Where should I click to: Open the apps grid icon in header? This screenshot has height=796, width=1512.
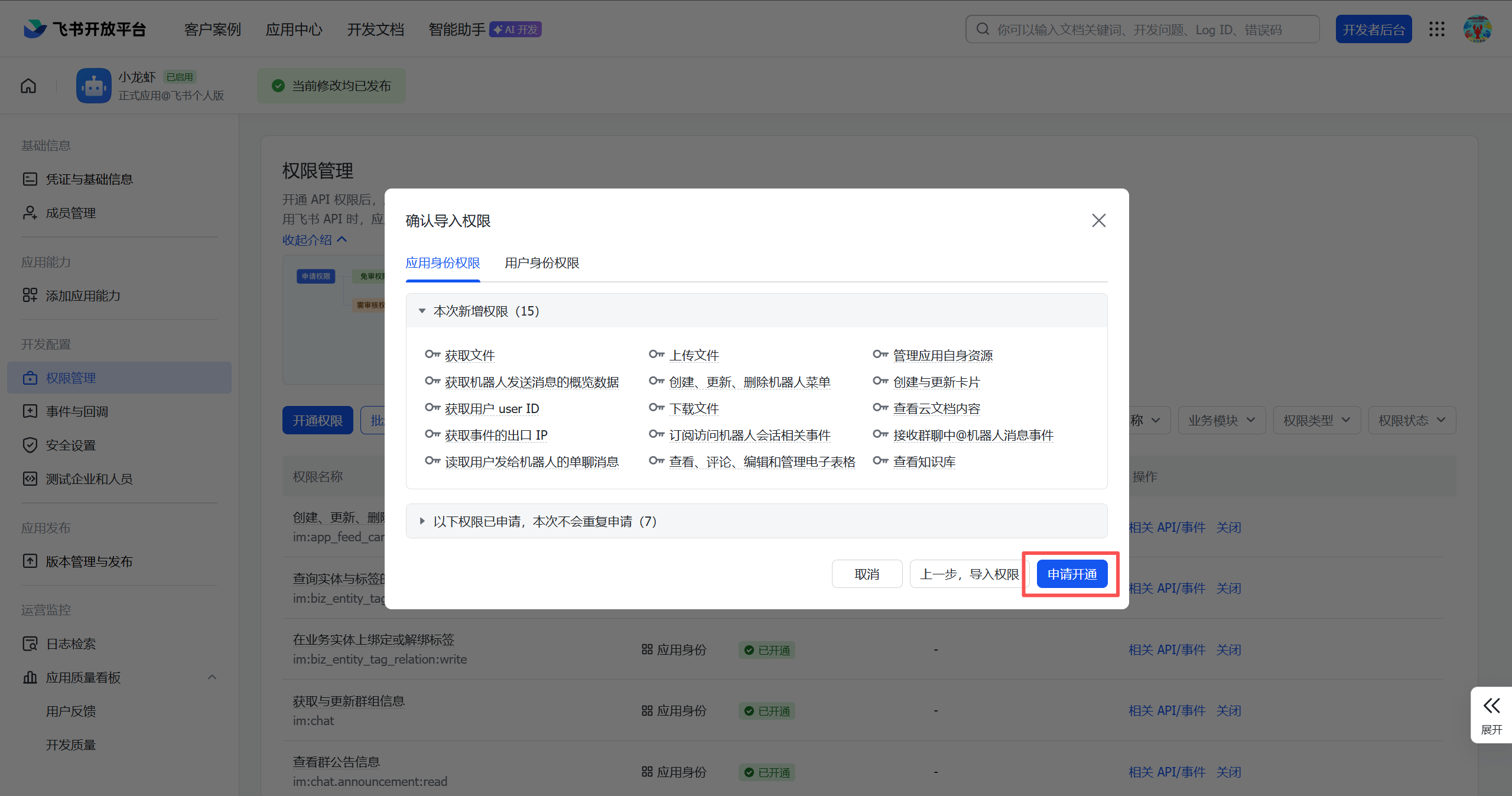click(1436, 30)
